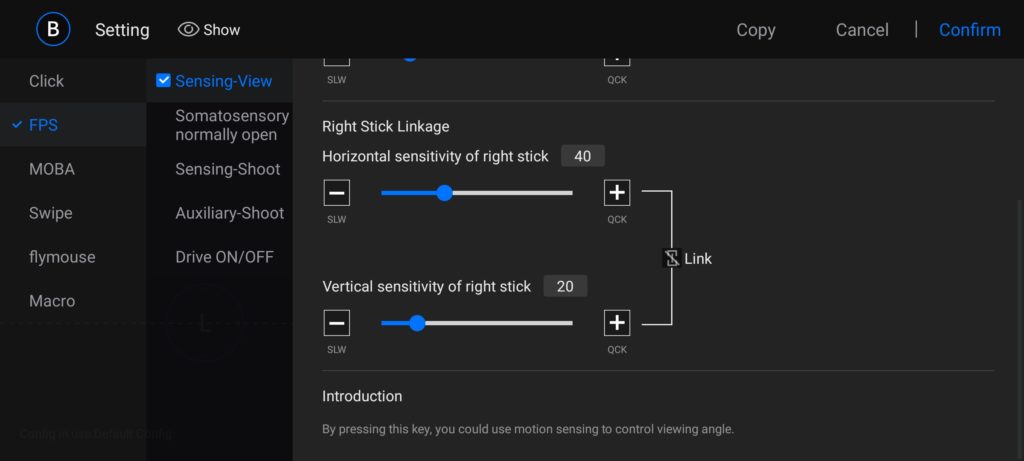Screen dimensions: 1024x461
Task: Select Somatosensory normally open option
Action: [x=231, y=125]
